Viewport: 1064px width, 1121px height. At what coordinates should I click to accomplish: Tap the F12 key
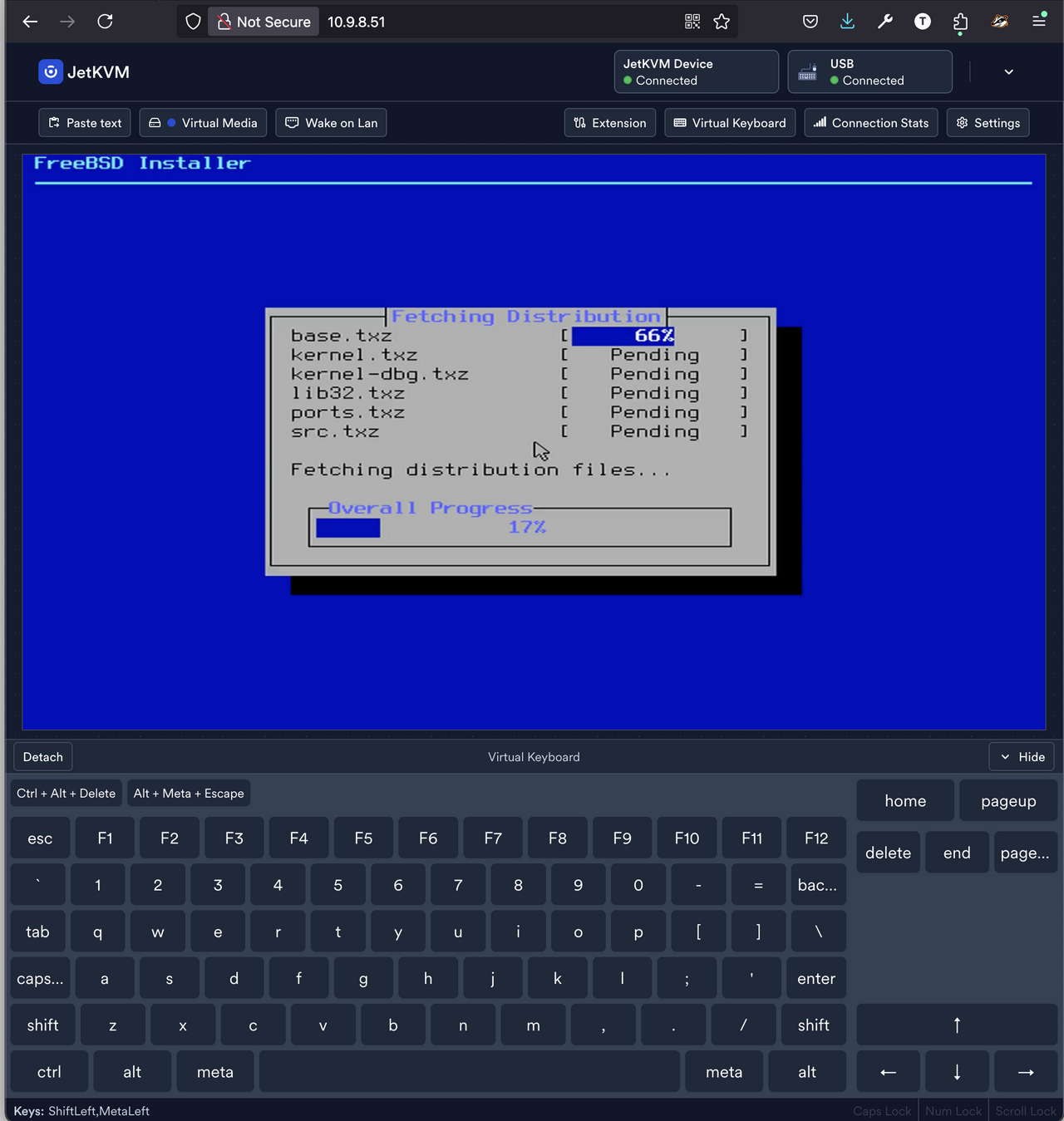(816, 838)
